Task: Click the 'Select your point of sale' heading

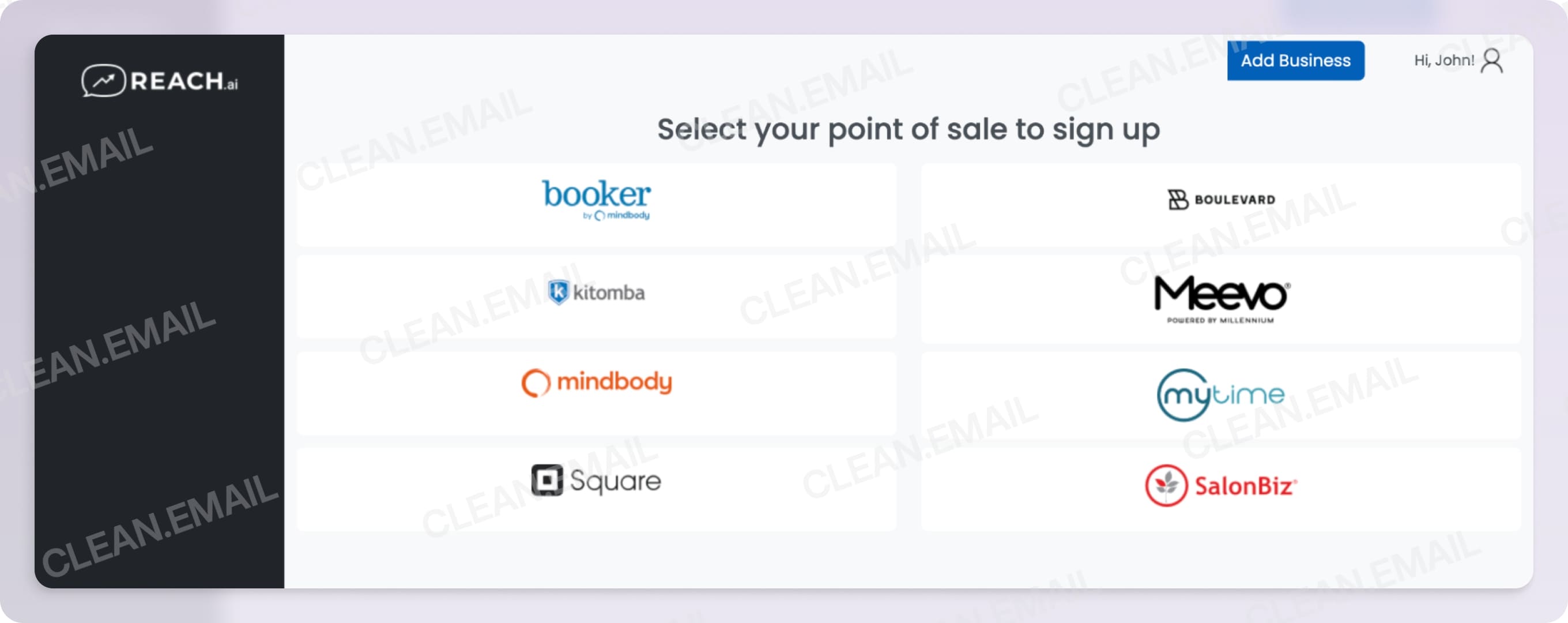Action: click(908, 129)
